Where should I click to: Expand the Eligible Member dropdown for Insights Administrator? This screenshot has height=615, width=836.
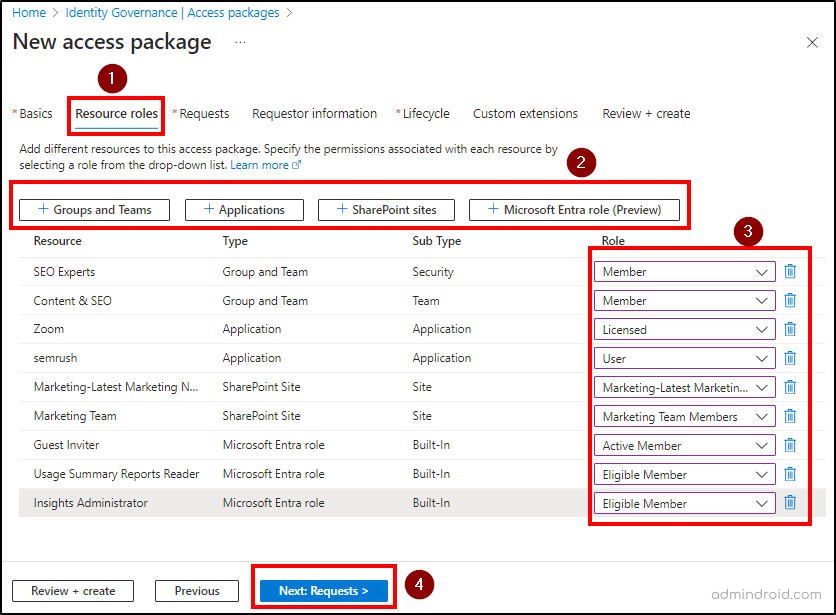pyautogui.click(x=684, y=503)
